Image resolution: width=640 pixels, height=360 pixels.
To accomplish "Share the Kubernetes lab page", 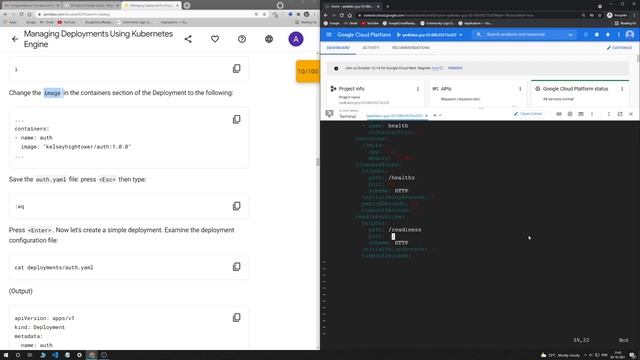I will pos(188,39).
